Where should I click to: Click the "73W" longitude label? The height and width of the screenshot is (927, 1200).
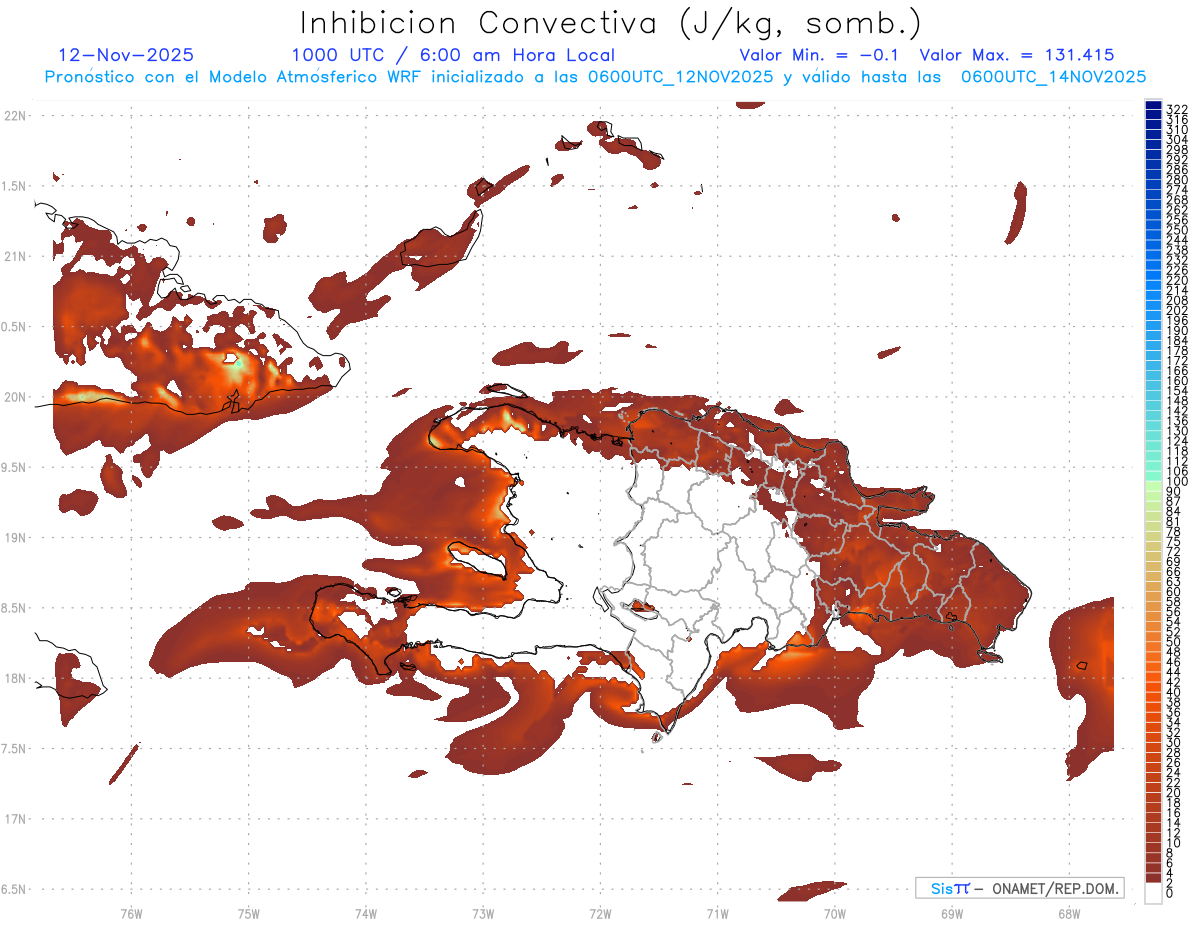coord(483,913)
